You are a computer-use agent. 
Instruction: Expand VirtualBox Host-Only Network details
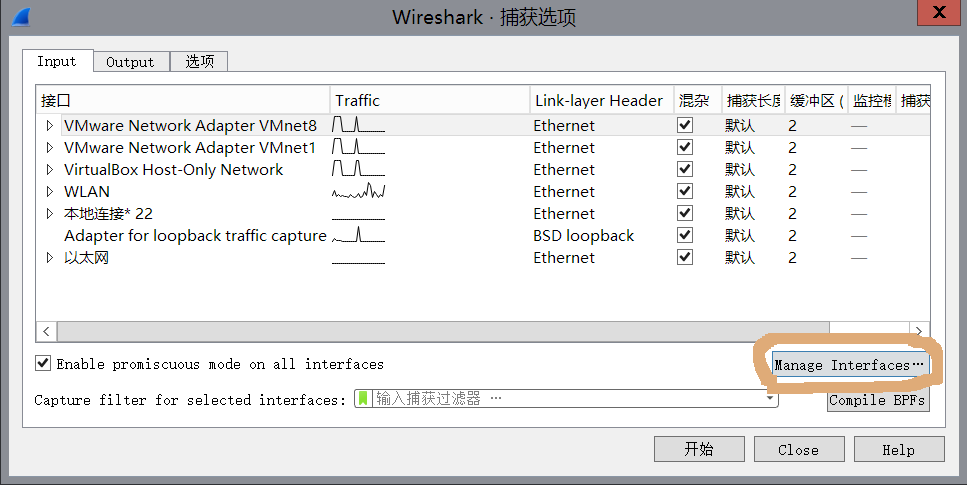(50, 170)
